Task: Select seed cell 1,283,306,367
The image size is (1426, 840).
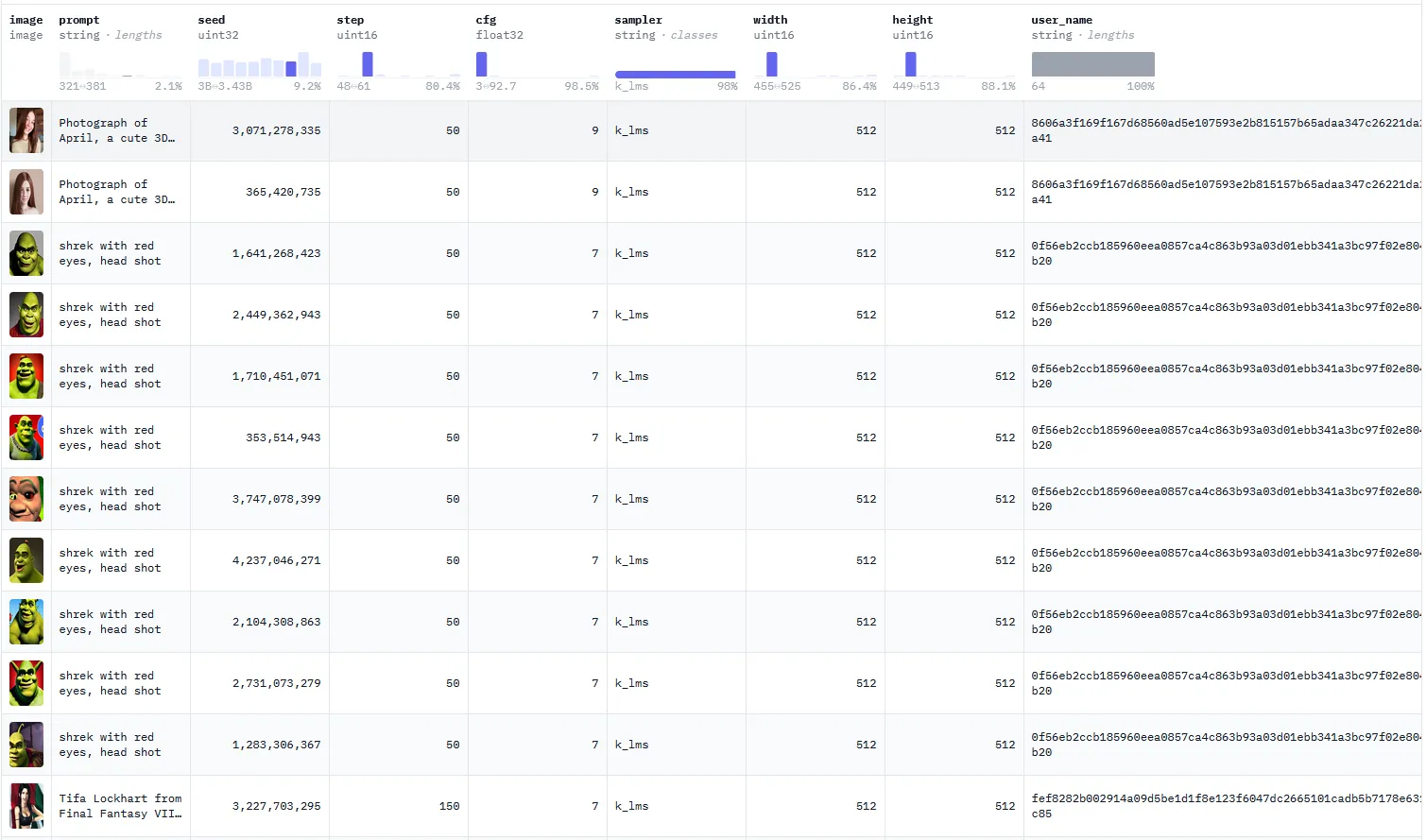Action: pos(277,745)
